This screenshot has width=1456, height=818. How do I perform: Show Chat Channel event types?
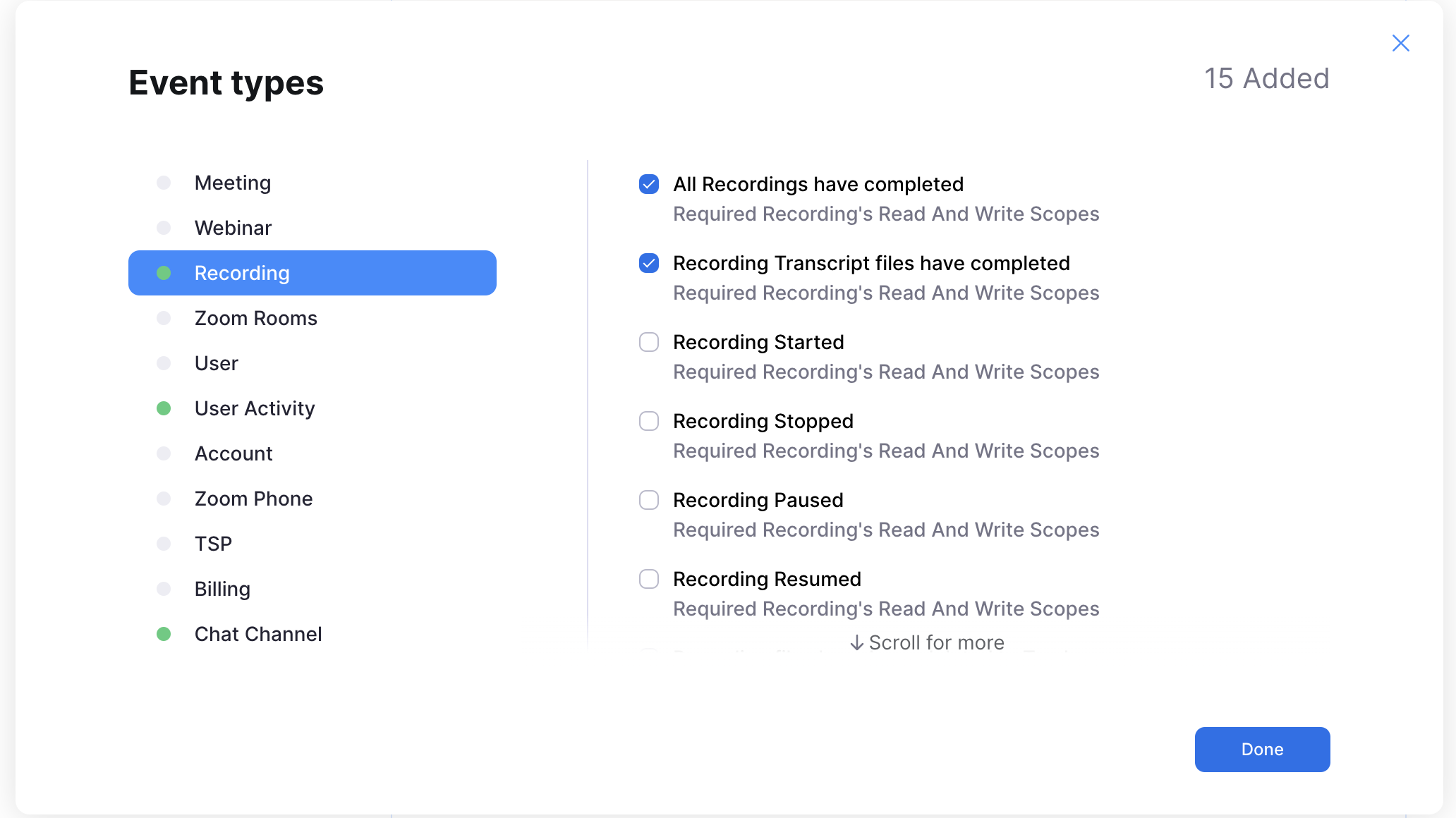click(257, 634)
